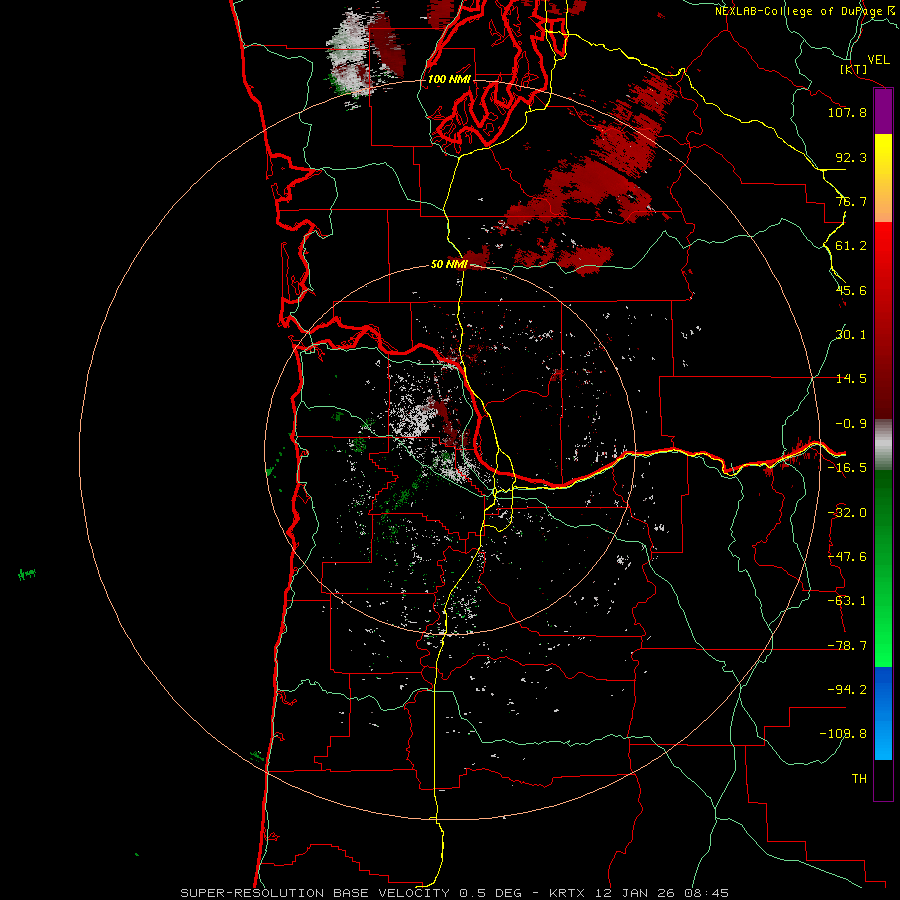Click the -0.9 scale value
Viewport: 900px width, 900px height.
[851, 424]
